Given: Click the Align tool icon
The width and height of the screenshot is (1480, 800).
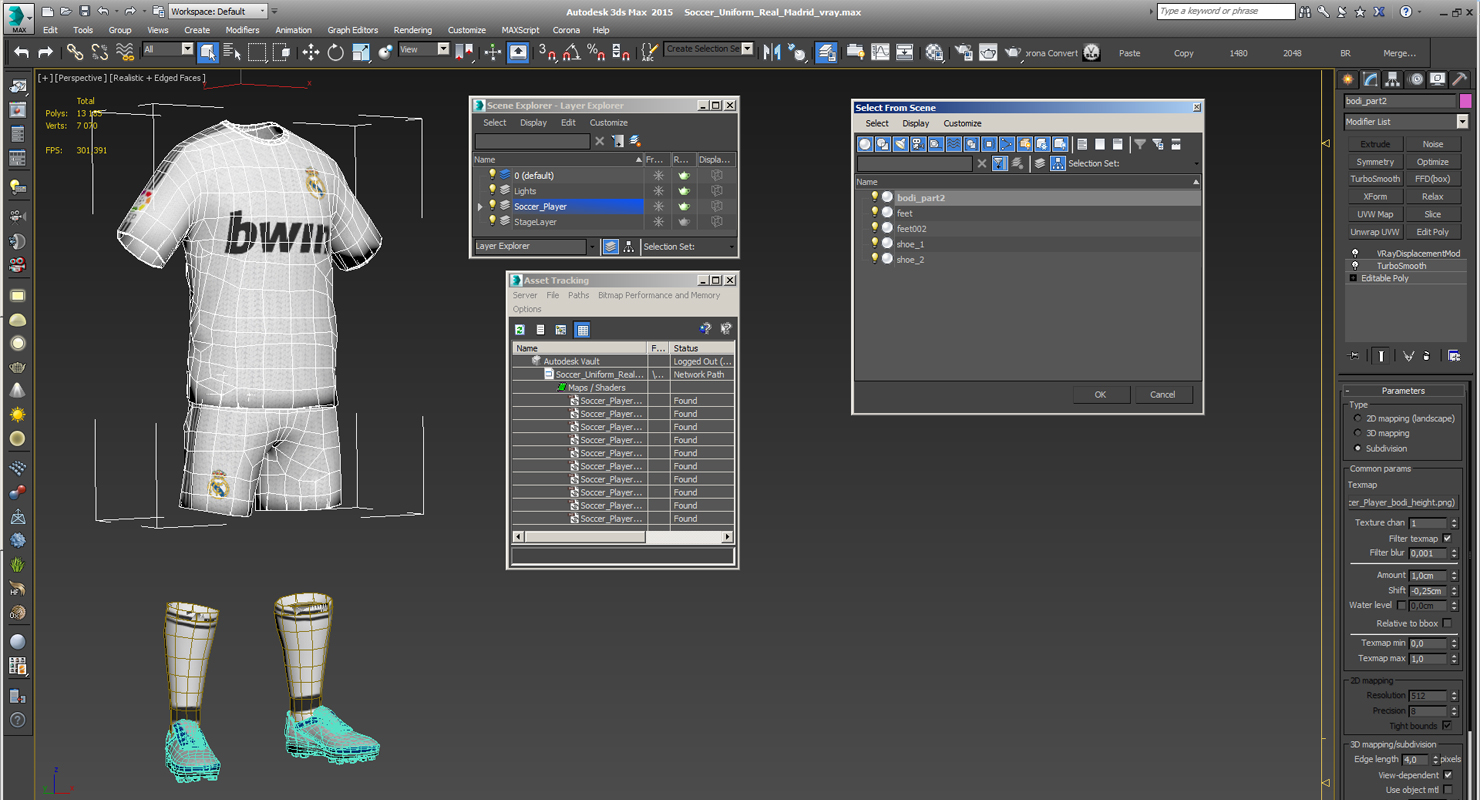Looking at the screenshot, I should (797, 52).
